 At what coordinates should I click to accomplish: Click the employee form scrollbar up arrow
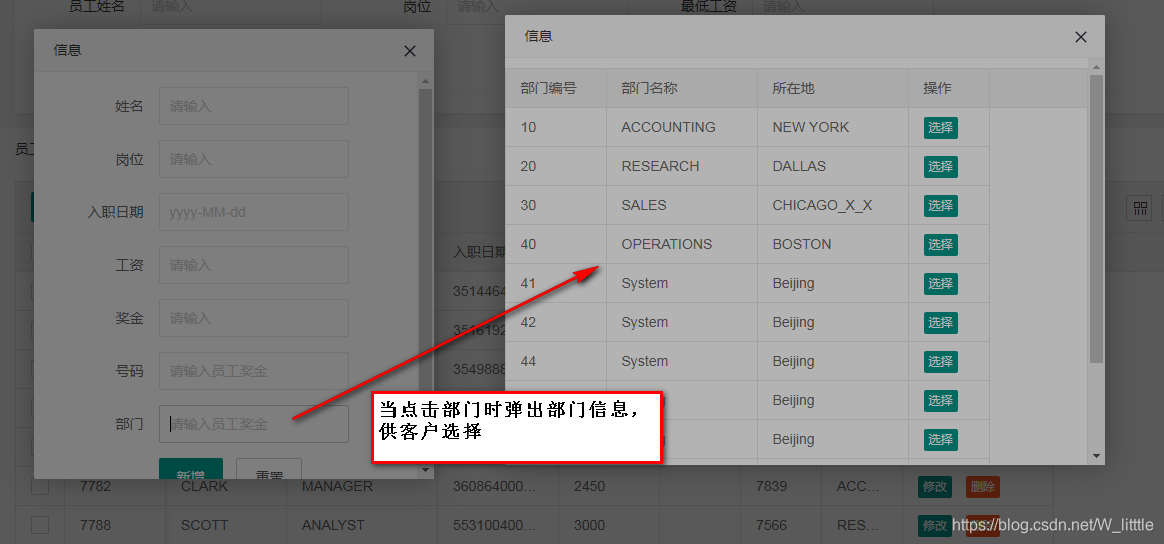point(425,82)
